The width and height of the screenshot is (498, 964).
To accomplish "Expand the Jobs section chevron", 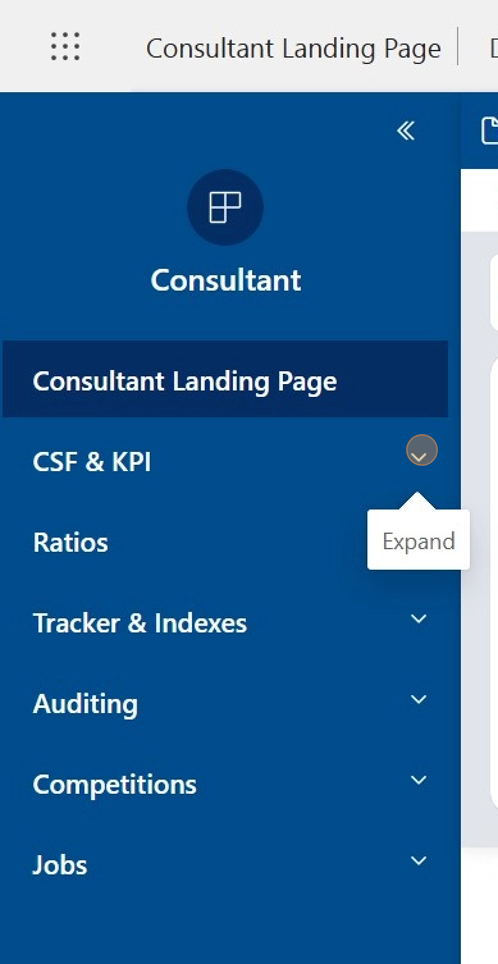I will pos(419,861).
